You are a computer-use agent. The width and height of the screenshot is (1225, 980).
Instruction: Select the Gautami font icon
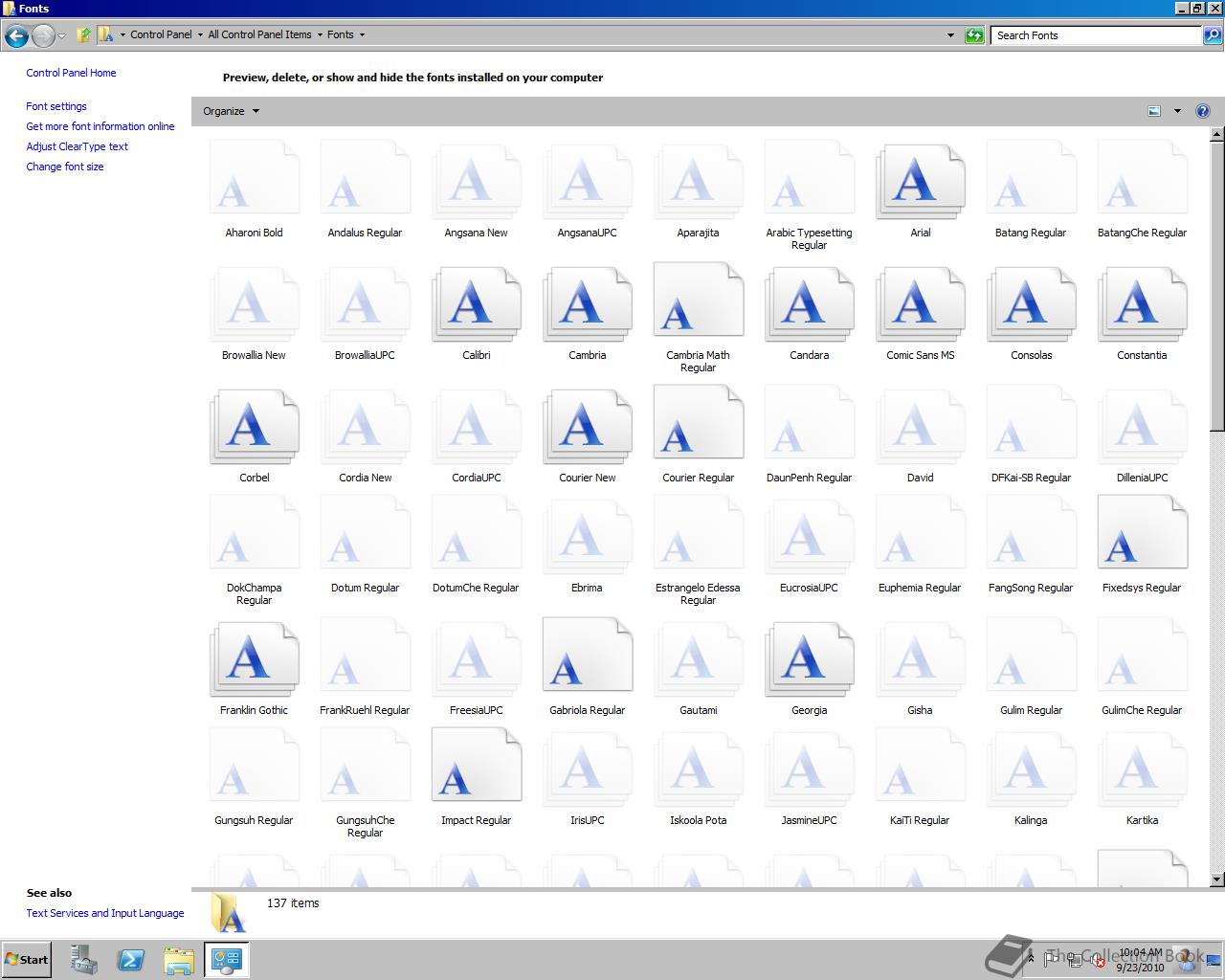[698, 659]
